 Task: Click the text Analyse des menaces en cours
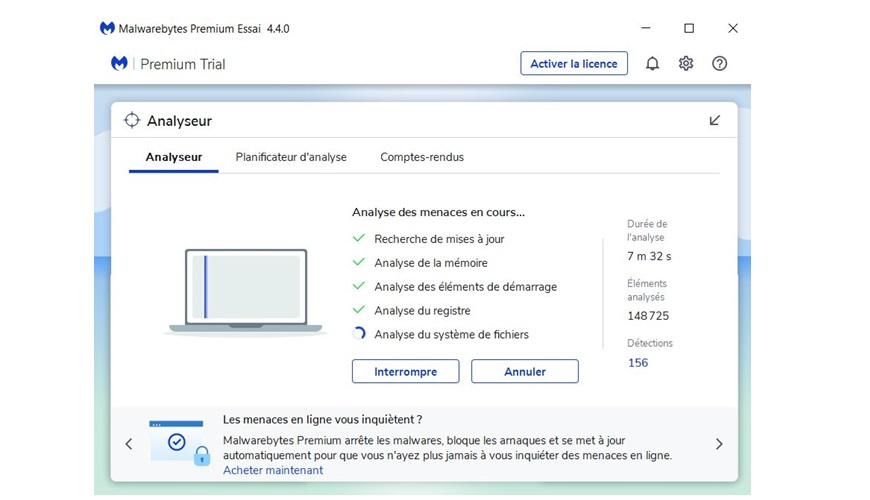(x=438, y=212)
